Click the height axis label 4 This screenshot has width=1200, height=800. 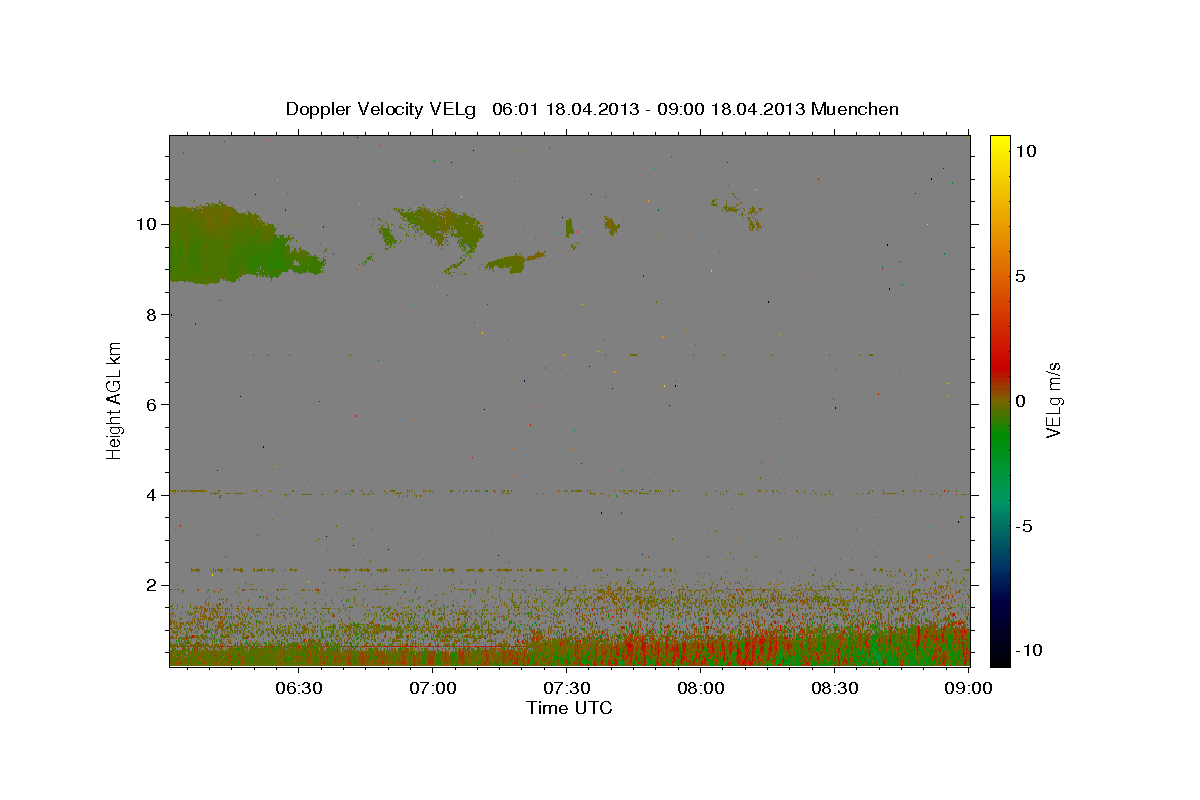[152, 495]
